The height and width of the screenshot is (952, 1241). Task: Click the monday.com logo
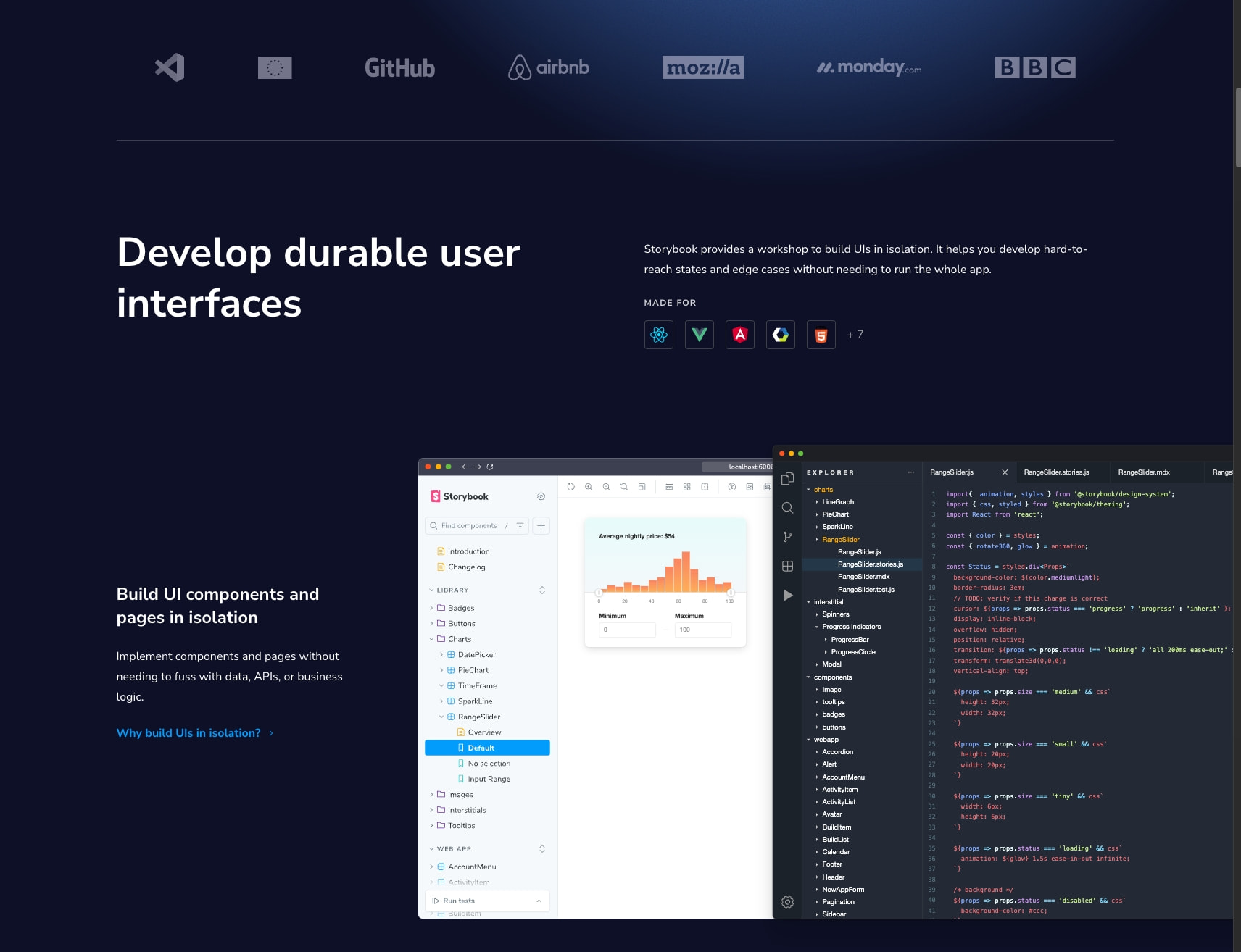coord(869,67)
